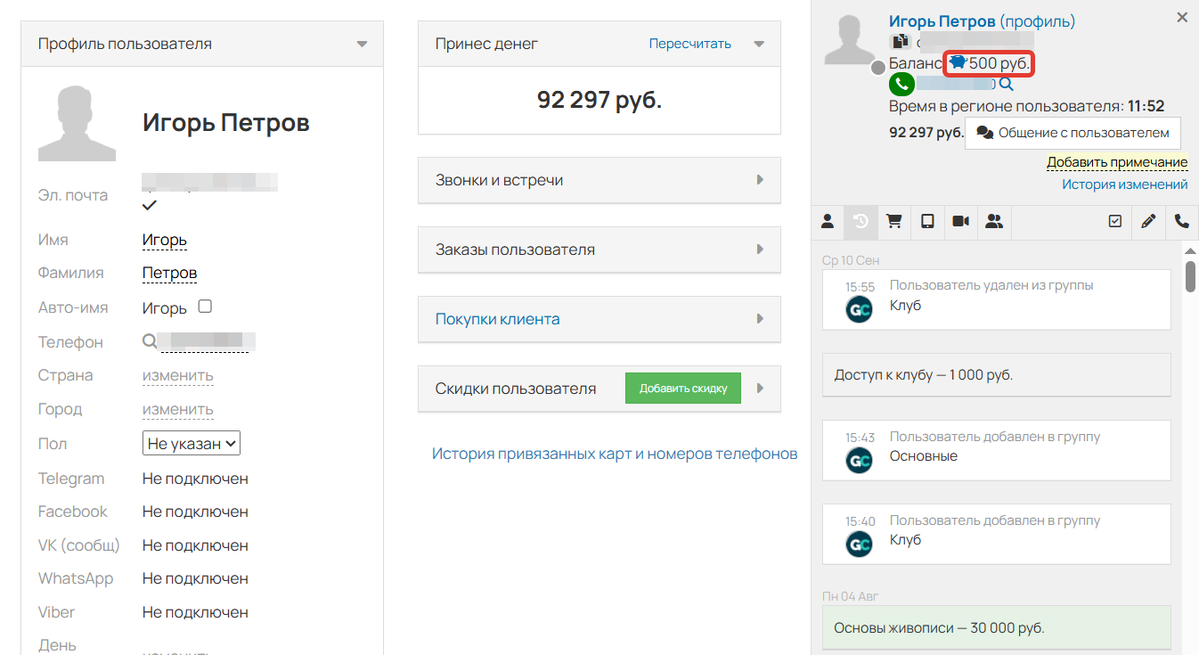The height and width of the screenshot is (655, 1199).
Task: Click the piggy bank balance icon
Action: tap(957, 63)
